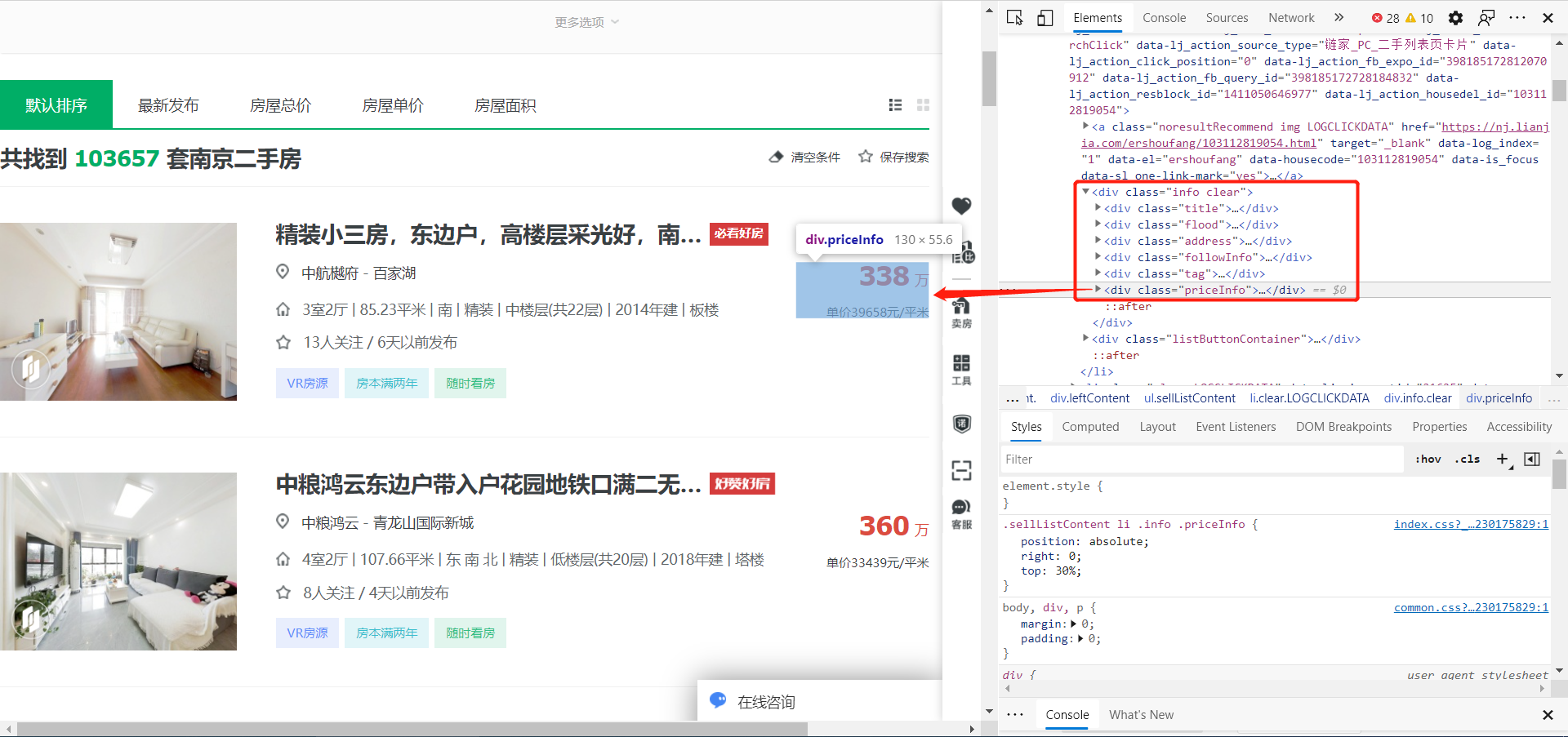Screen dimensions: 1568x737
Task: Click the star icon beside 保存搜索
Action: 866,157
